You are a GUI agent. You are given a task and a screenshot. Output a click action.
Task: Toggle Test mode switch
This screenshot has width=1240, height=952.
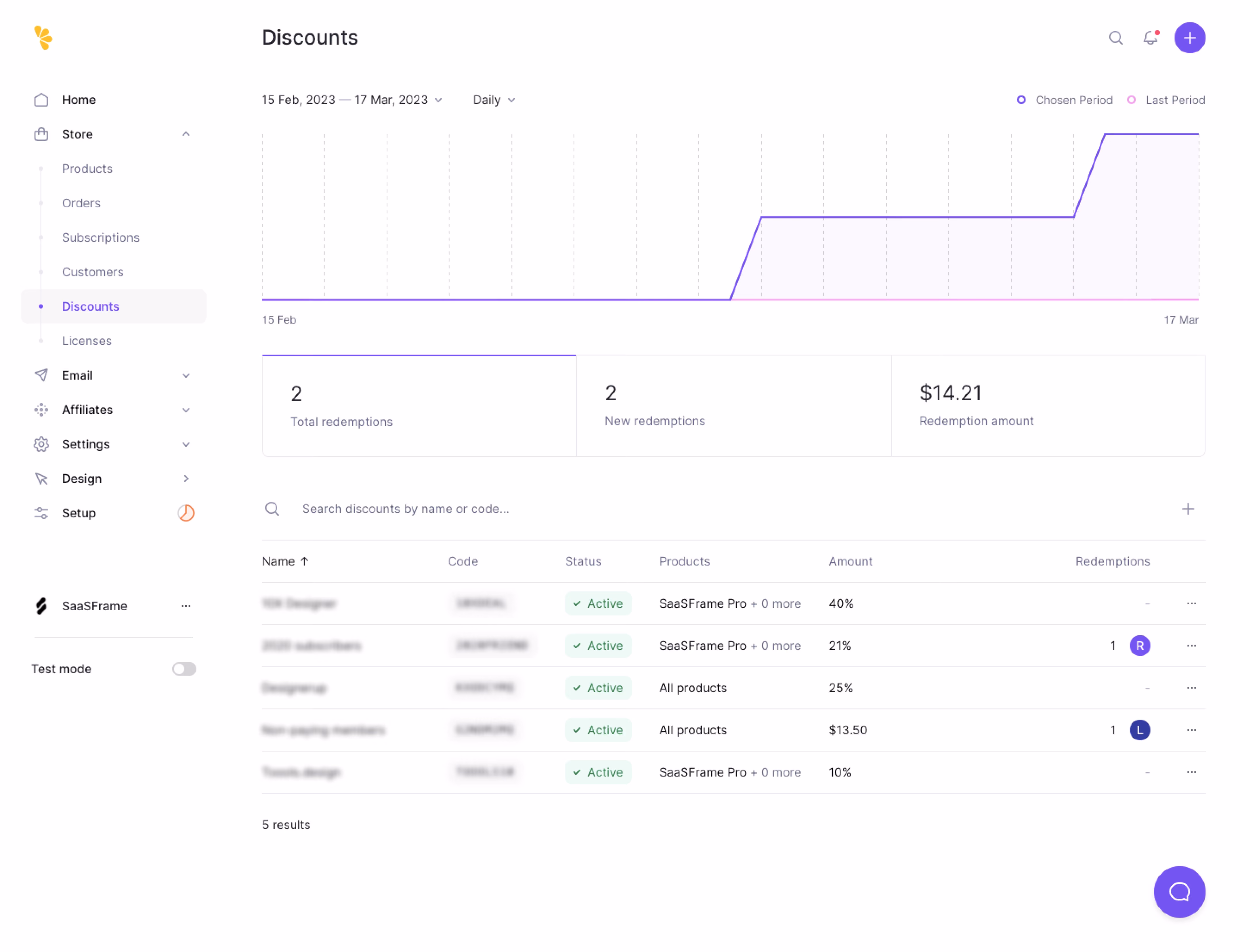pos(184,669)
